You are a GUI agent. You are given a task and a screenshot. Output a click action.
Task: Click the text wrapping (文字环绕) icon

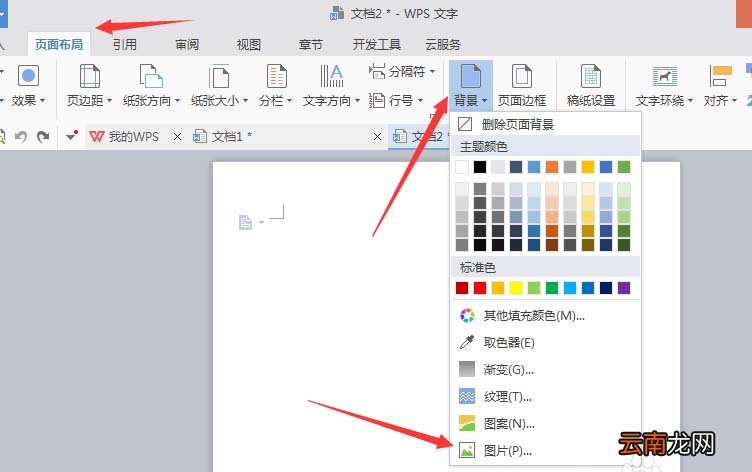[665, 76]
